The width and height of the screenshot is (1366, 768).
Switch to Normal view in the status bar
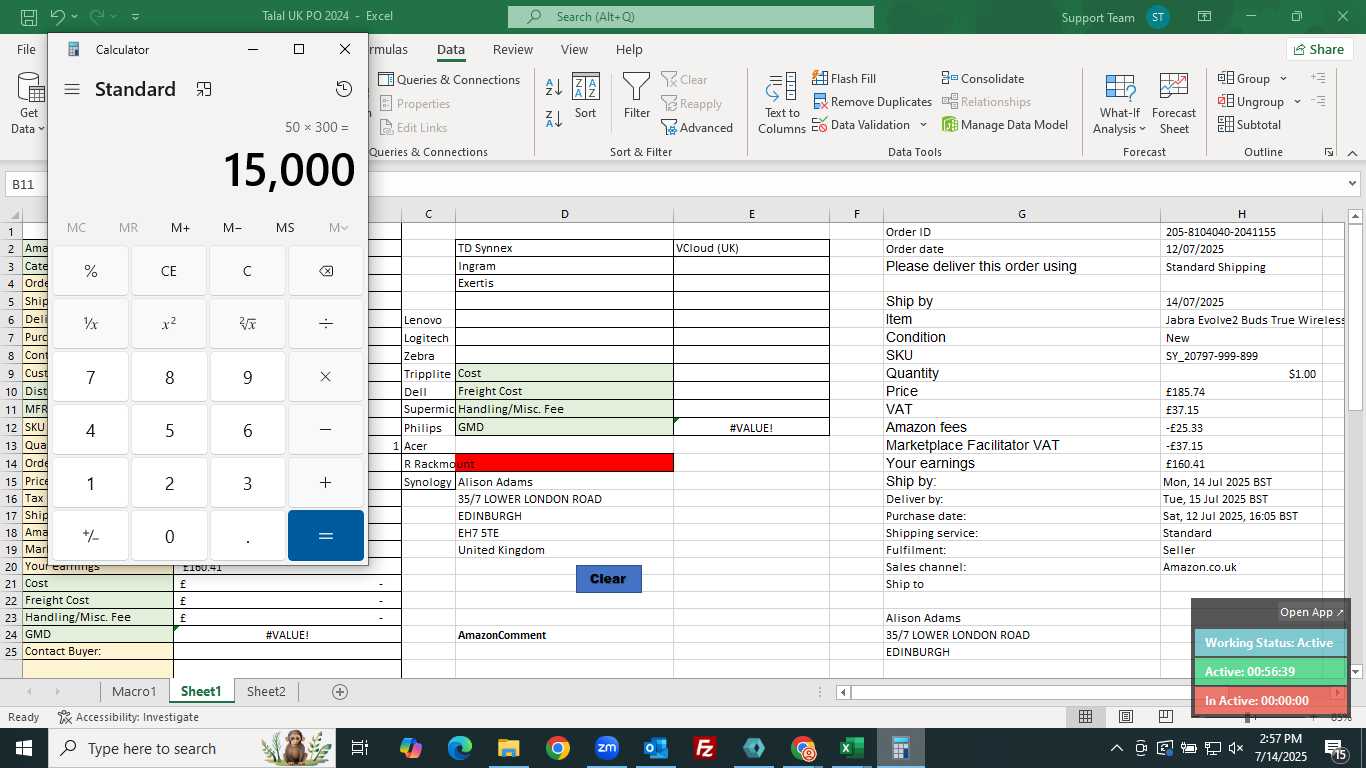[x=1085, y=716]
